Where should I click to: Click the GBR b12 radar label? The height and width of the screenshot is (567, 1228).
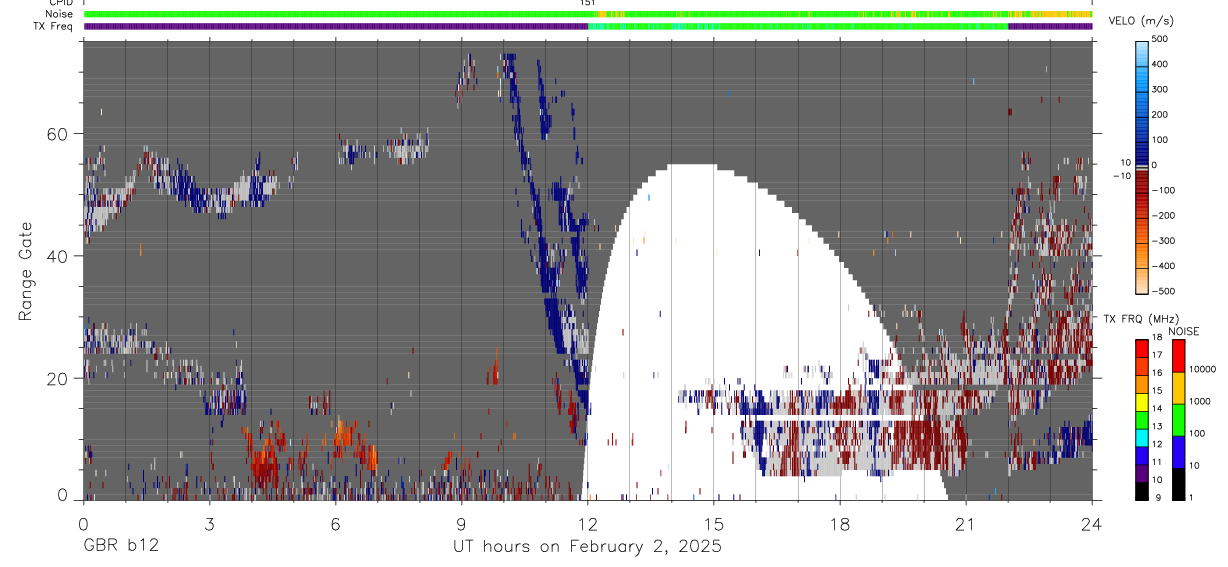click(x=120, y=547)
